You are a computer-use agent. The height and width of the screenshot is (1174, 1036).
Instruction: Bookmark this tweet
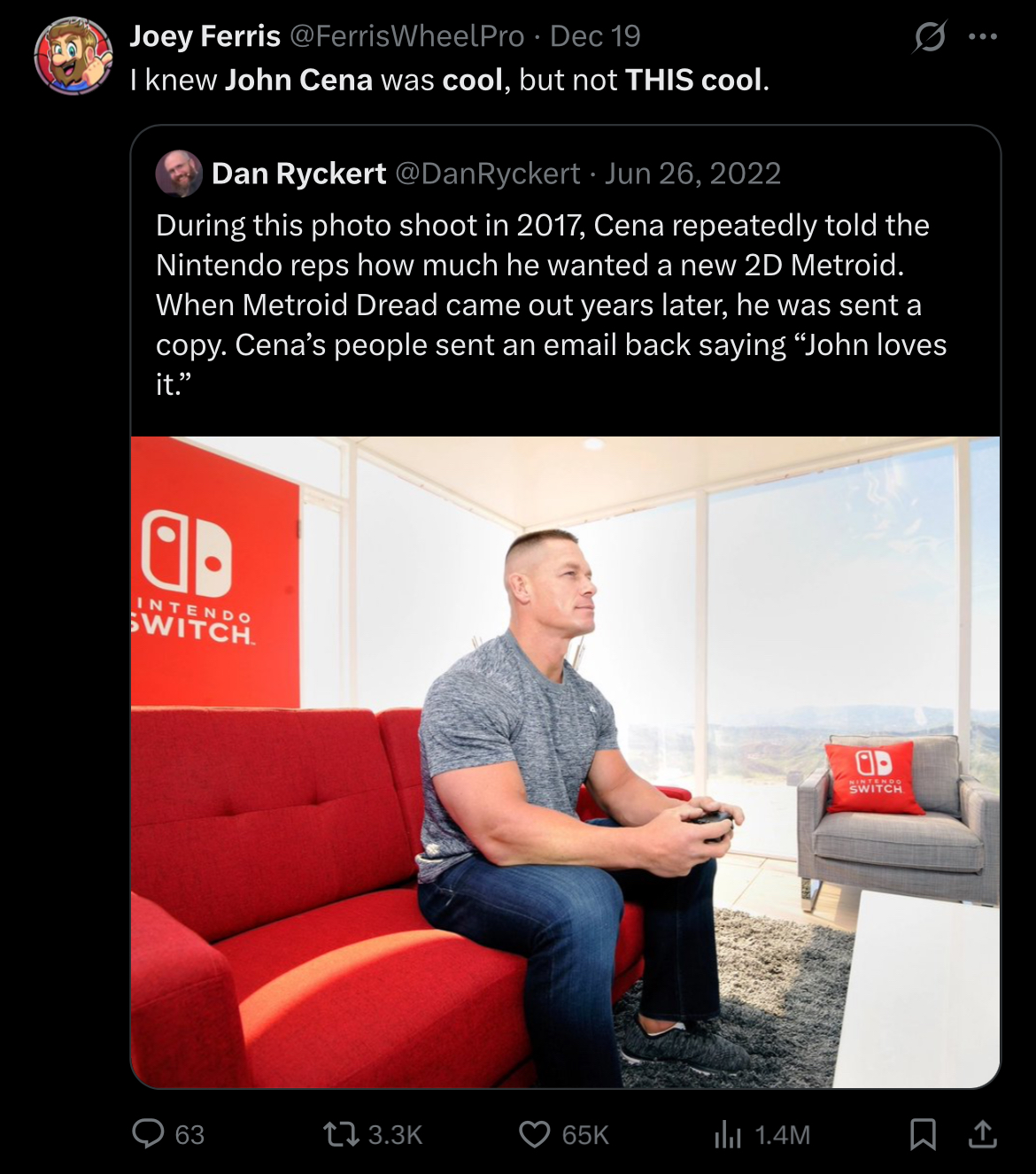[923, 1134]
